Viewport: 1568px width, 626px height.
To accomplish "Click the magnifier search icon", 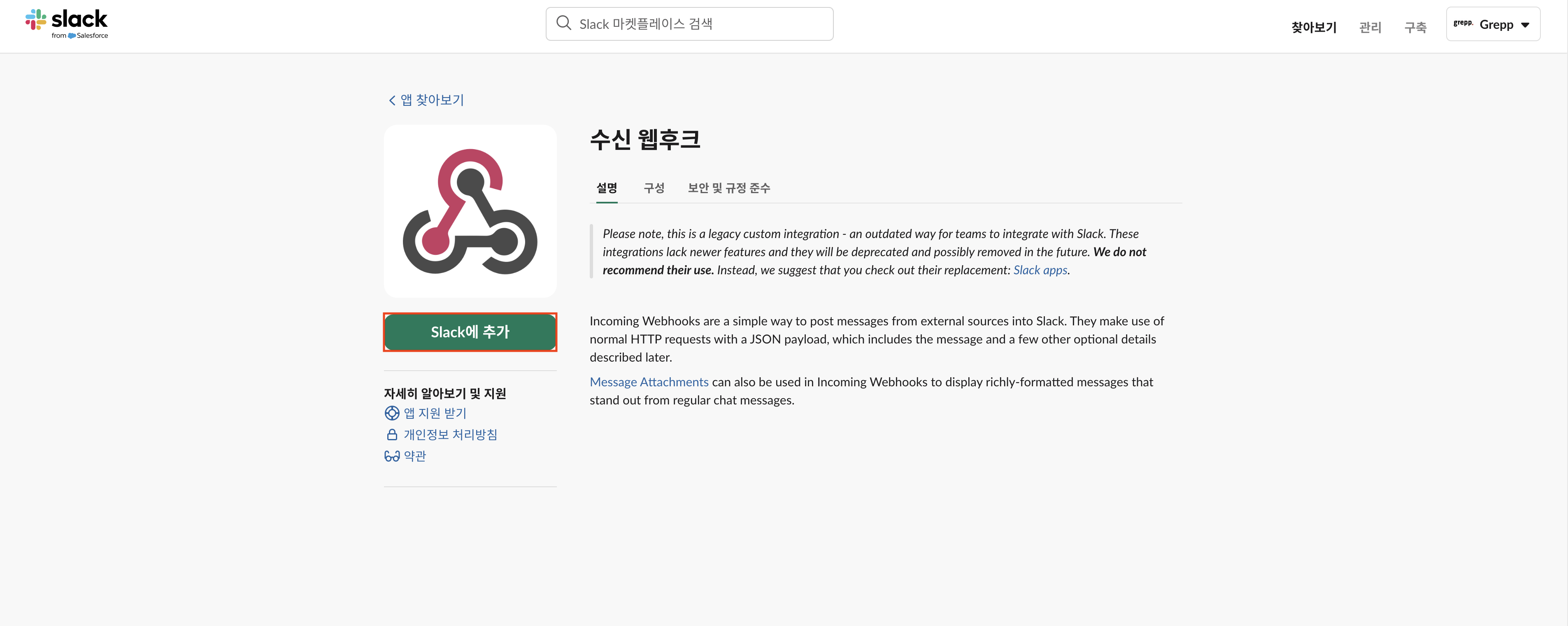I will [564, 23].
